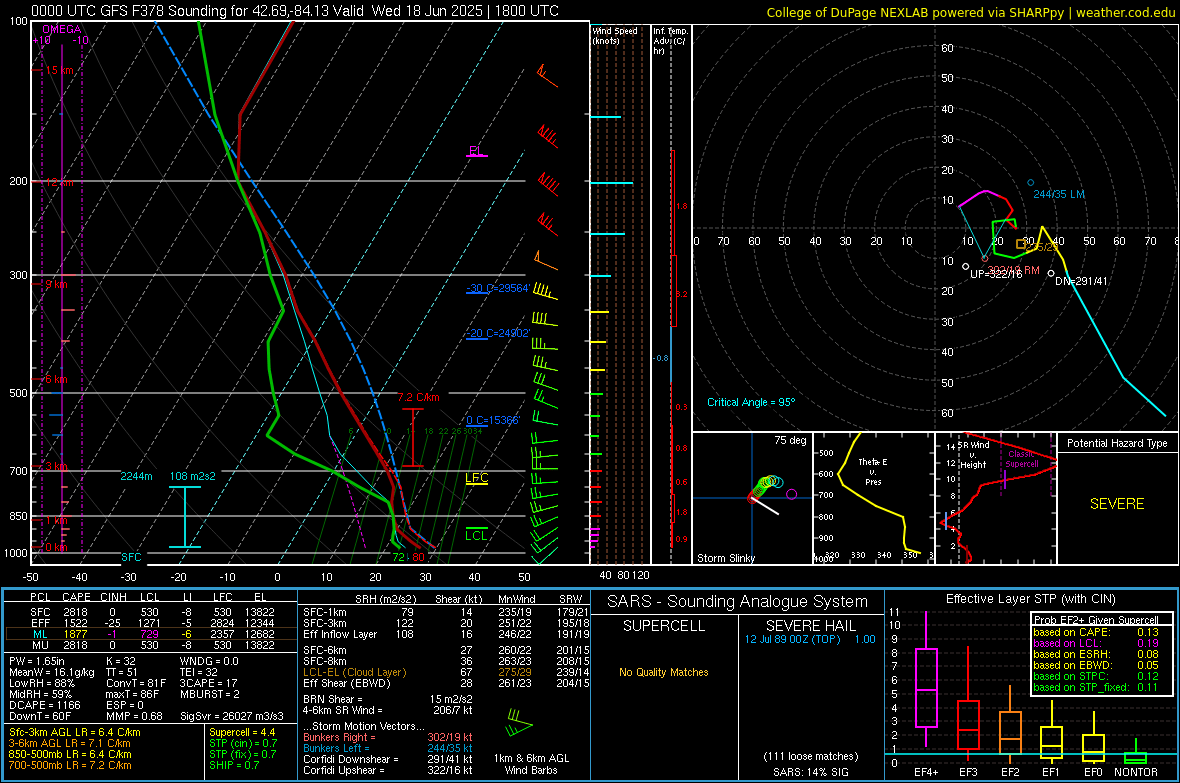Click the SHIP = 0.7 value
The width and height of the screenshot is (1180, 783).
[234, 765]
